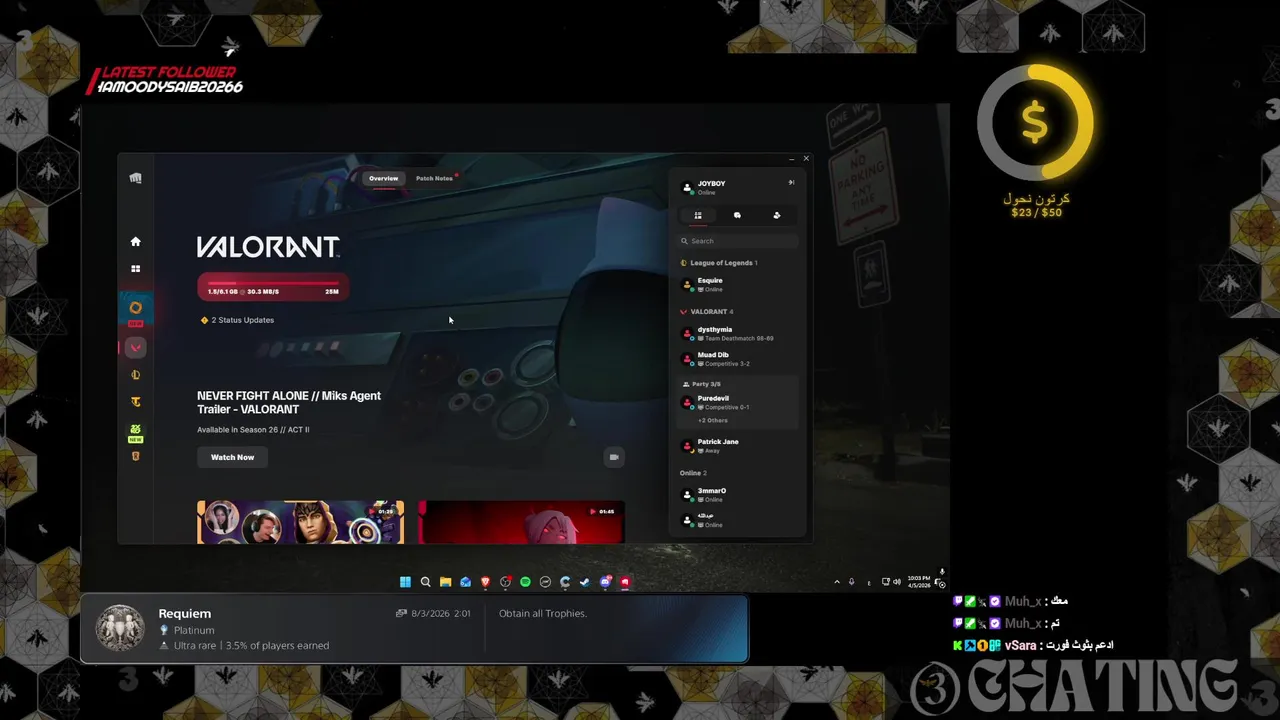Screen dimensions: 1280x720
Task: Open File Explorer from the taskbar
Action: tap(445, 582)
